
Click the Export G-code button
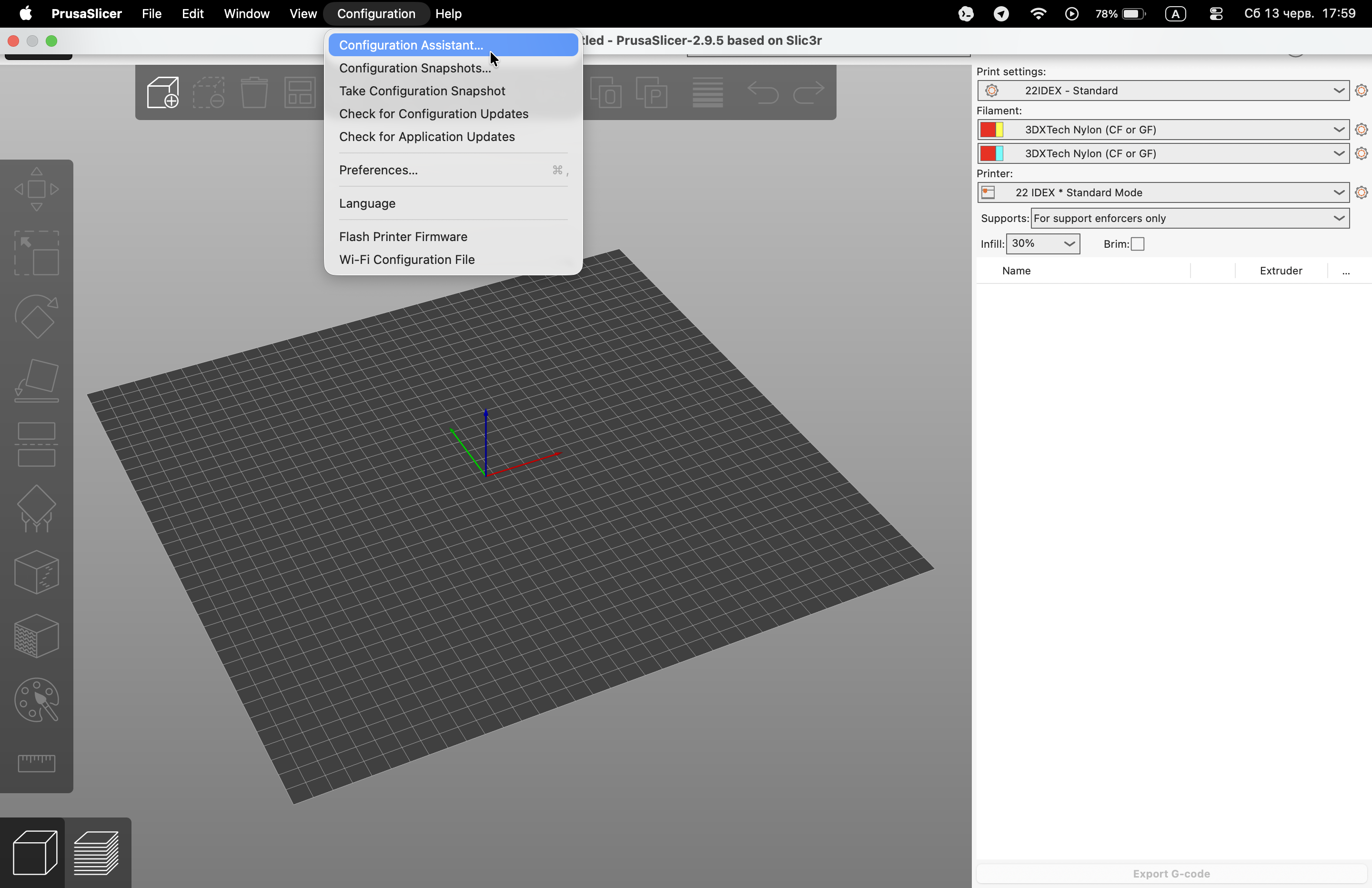(x=1171, y=874)
